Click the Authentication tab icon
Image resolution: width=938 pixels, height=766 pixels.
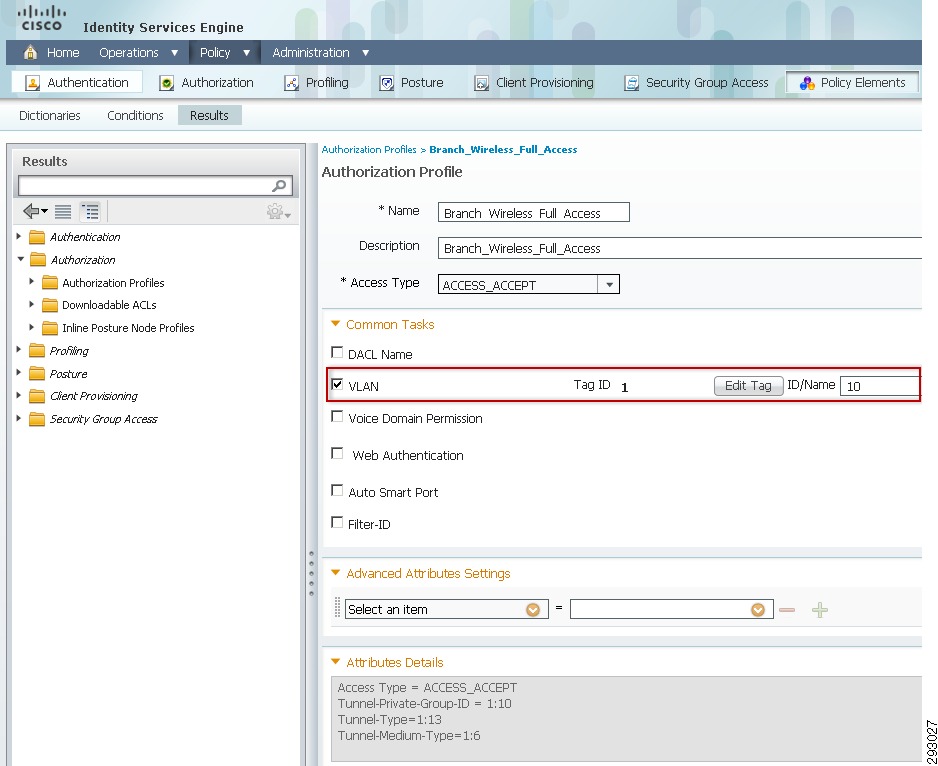click(32, 83)
